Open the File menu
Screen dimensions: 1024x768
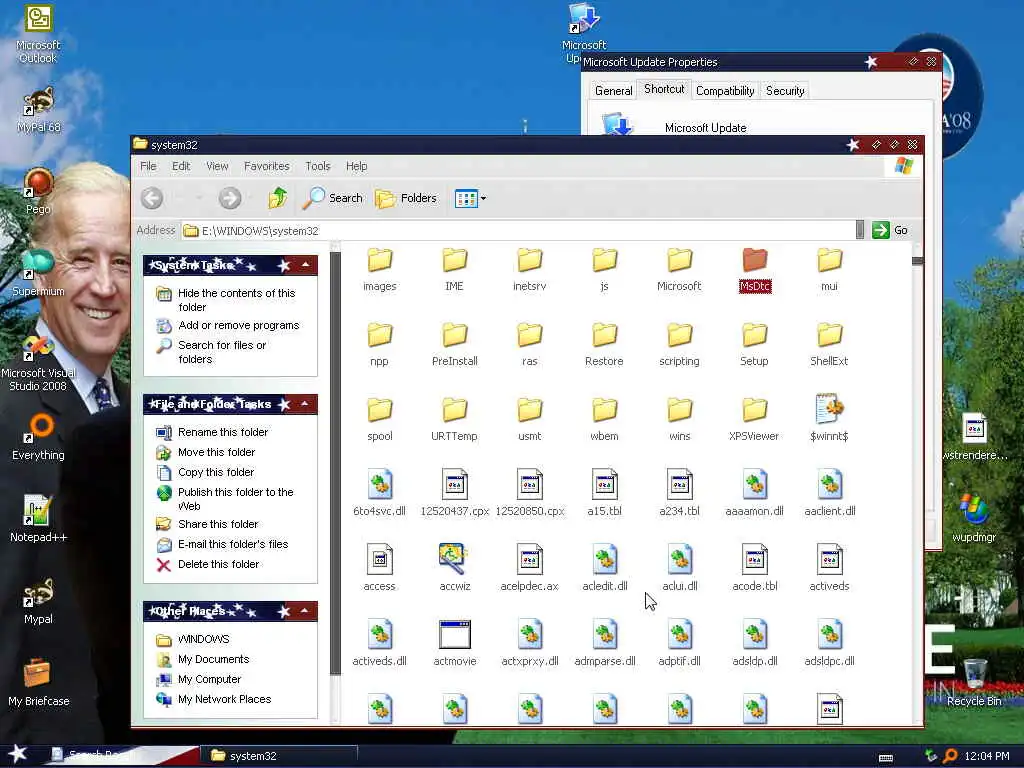148,166
